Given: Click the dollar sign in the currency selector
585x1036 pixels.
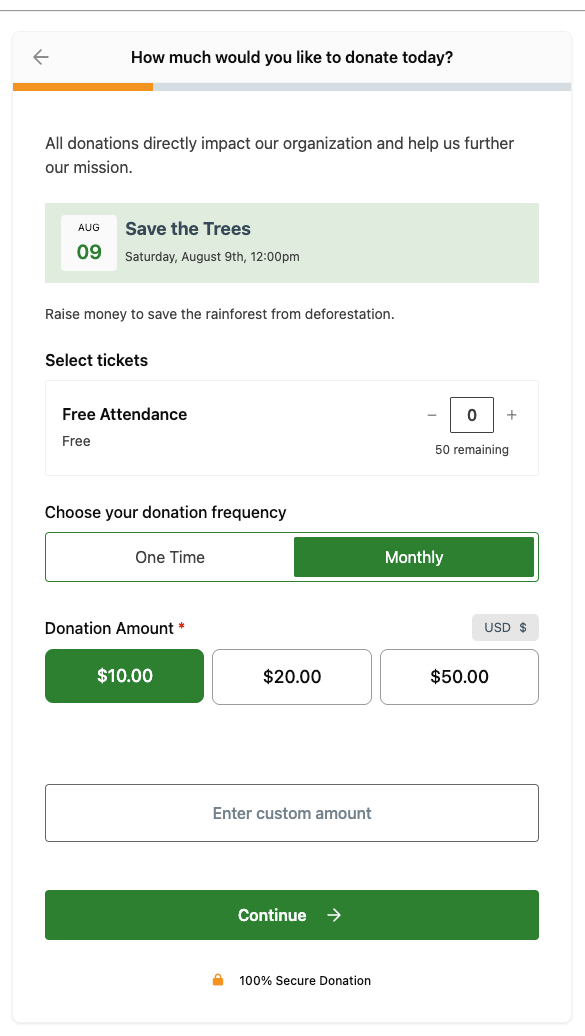Looking at the screenshot, I should (522, 627).
